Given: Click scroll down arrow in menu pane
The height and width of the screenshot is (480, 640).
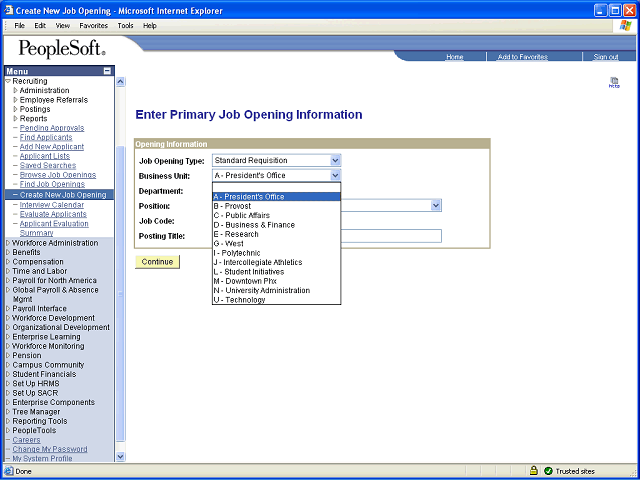Looking at the screenshot, I should click(x=120, y=457).
